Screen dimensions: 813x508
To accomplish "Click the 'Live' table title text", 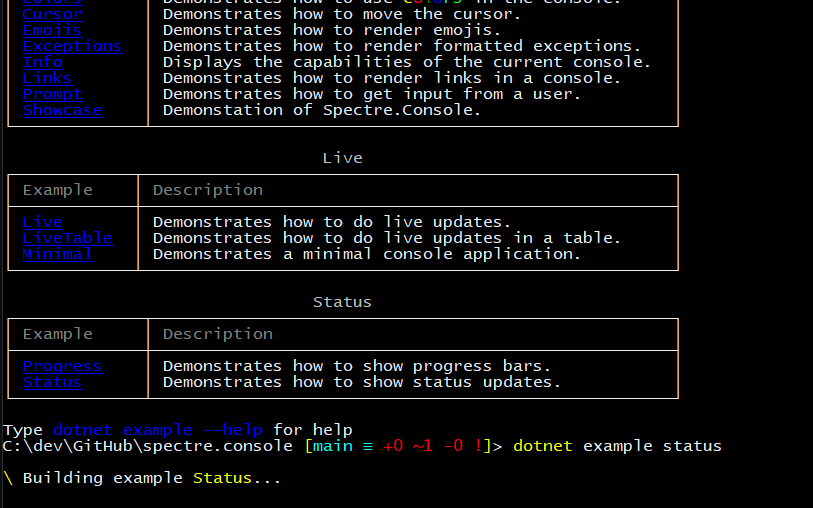I will tap(342, 158).
